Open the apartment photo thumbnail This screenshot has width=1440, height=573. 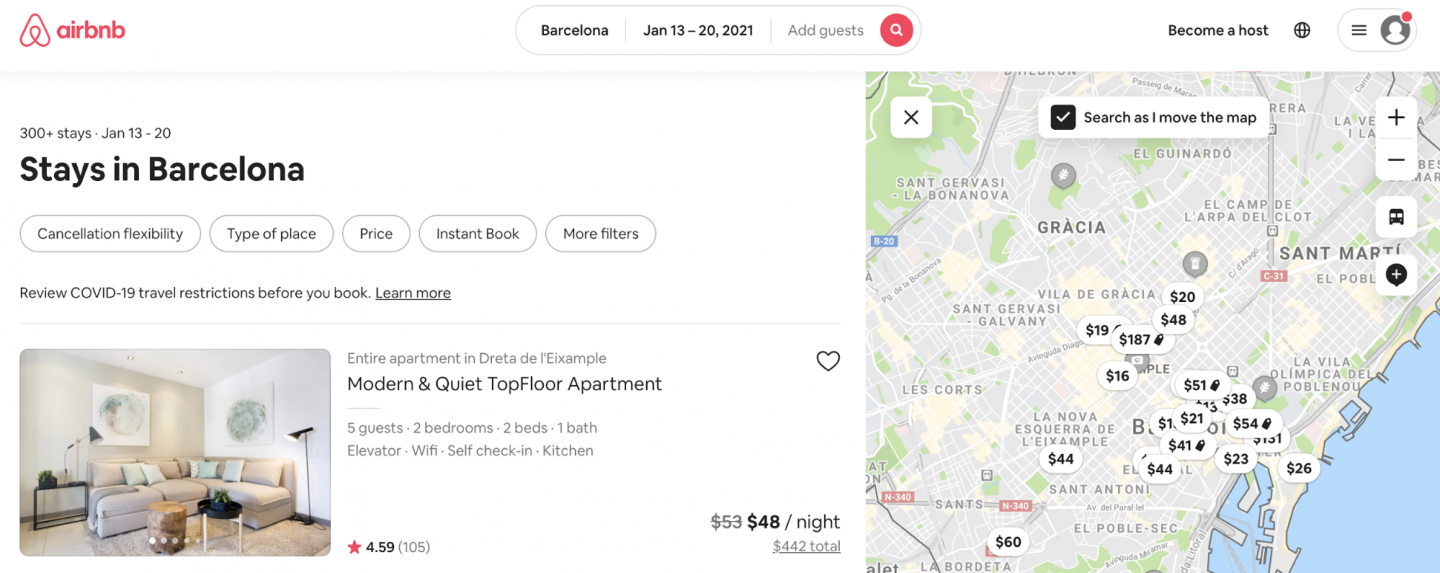coord(175,452)
